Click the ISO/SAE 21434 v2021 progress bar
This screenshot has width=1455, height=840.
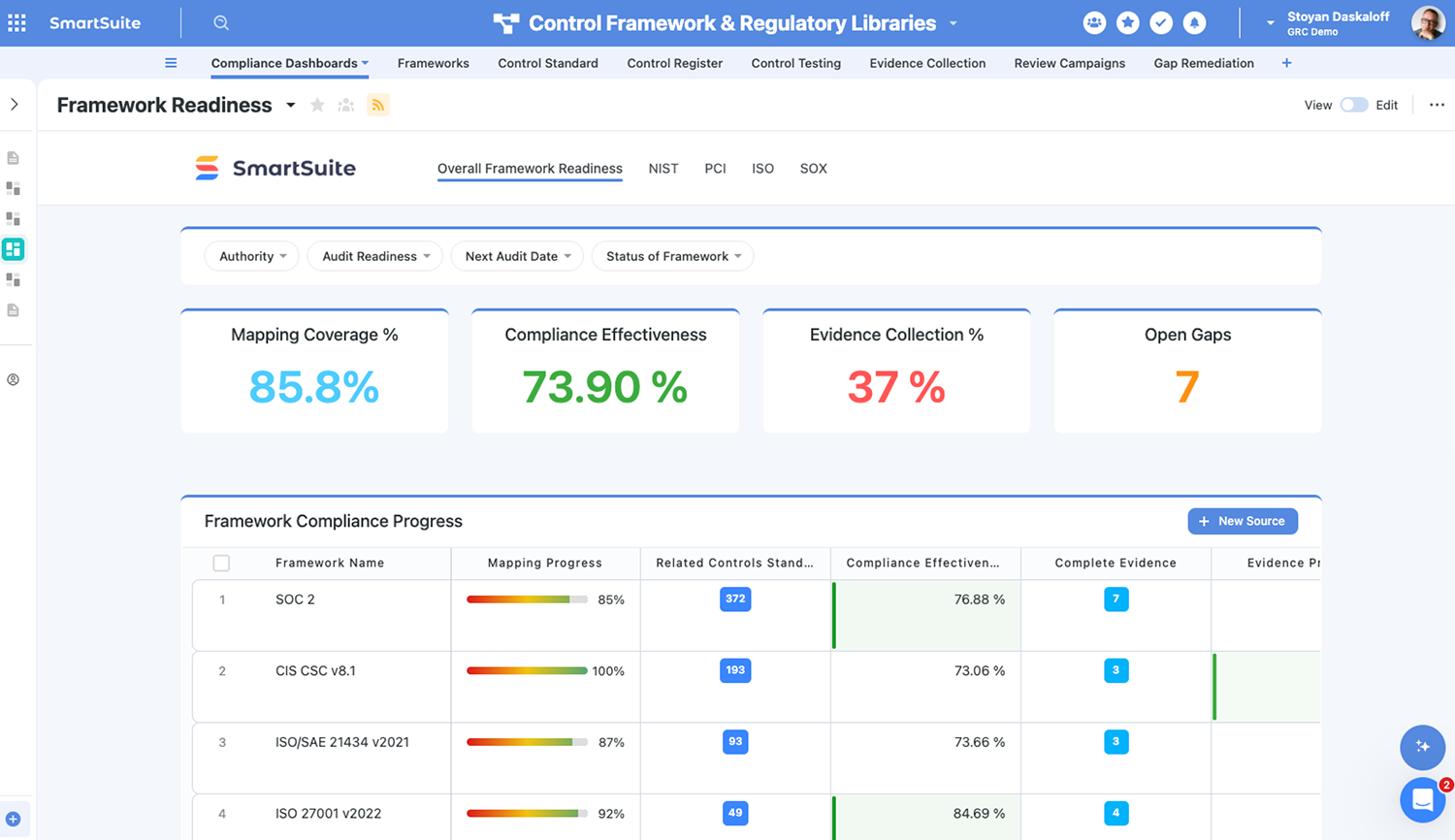(527, 742)
